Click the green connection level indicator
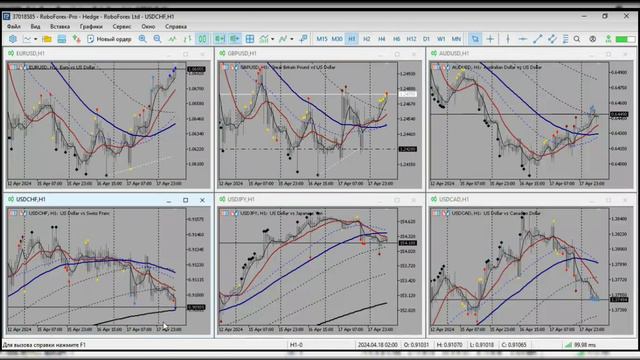640x360 pixels. coord(625,39)
